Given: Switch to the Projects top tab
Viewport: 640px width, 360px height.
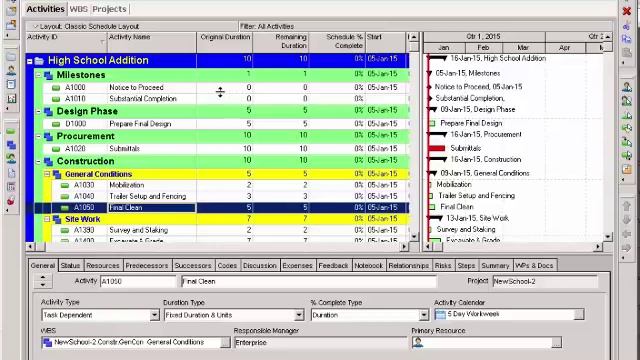Looking at the screenshot, I should tap(109, 9).
